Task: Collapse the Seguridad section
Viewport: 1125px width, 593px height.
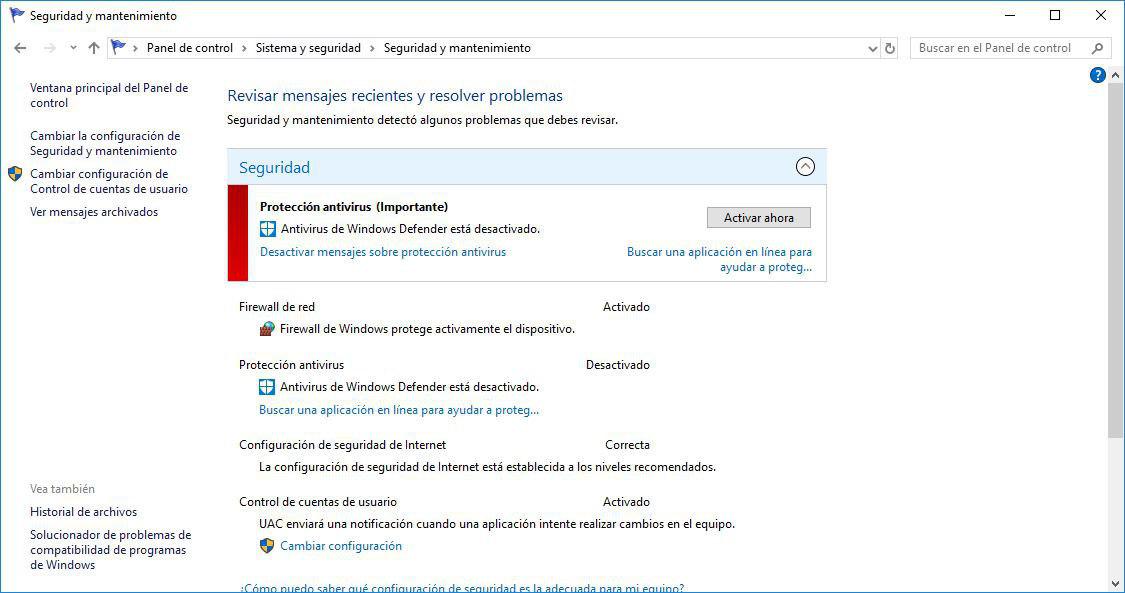Action: [805, 167]
